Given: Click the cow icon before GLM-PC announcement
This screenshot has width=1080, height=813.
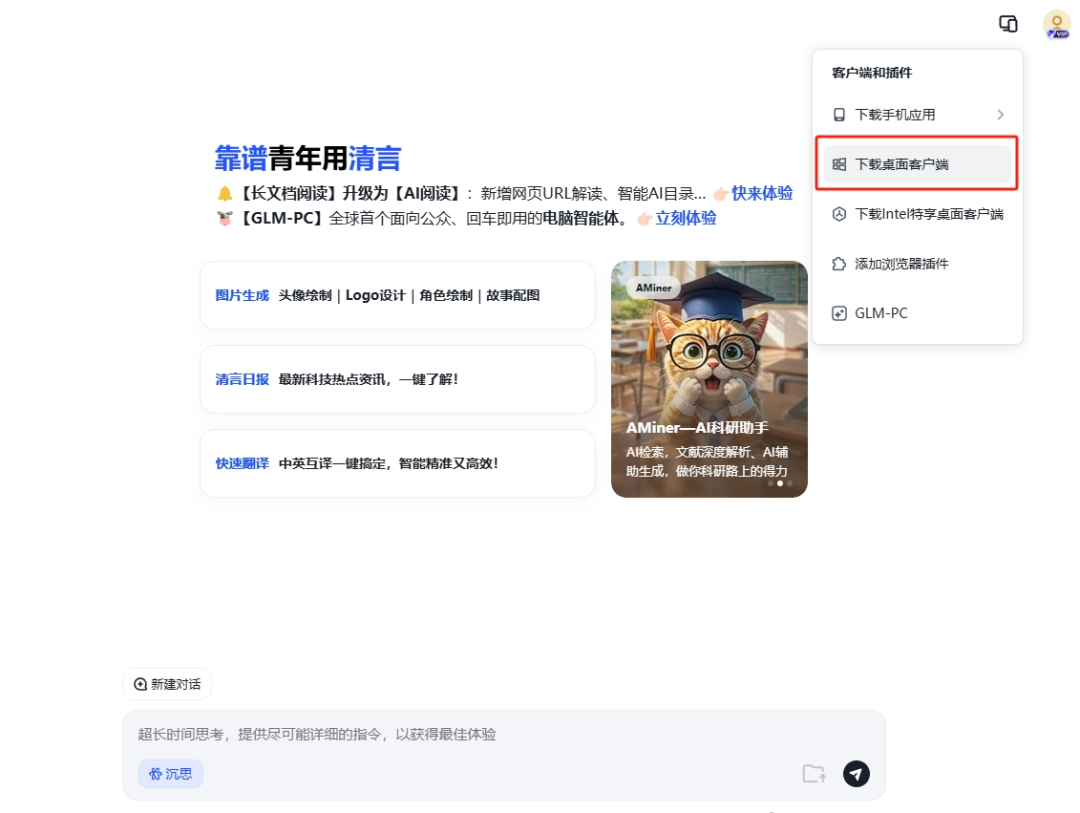Looking at the screenshot, I should coord(225,218).
